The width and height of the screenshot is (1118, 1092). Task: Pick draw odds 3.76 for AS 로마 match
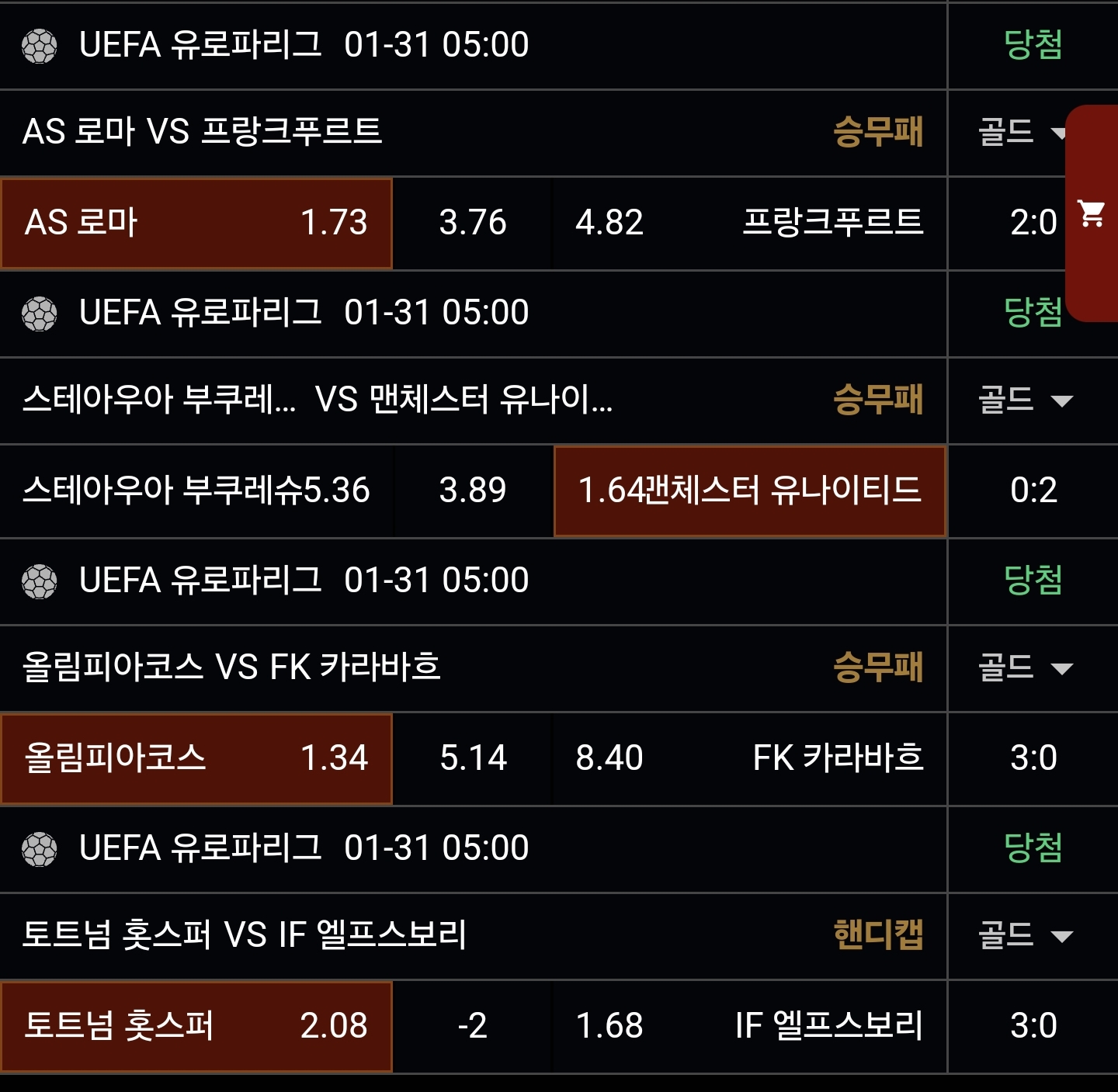point(472,224)
